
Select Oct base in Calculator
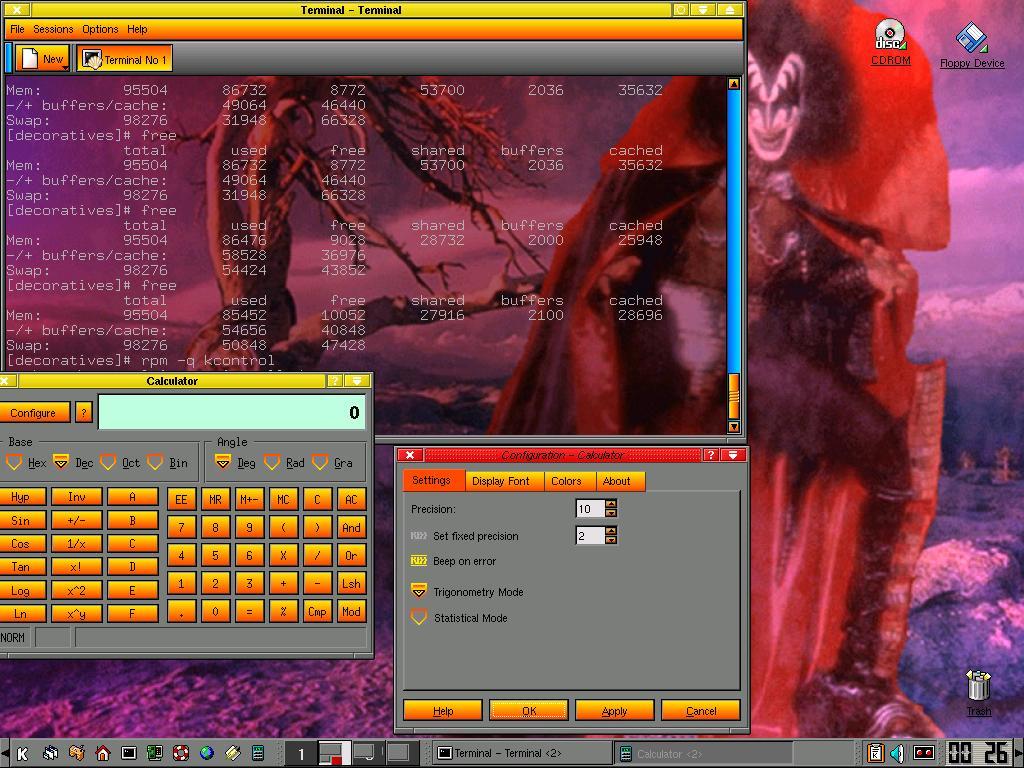120,463
